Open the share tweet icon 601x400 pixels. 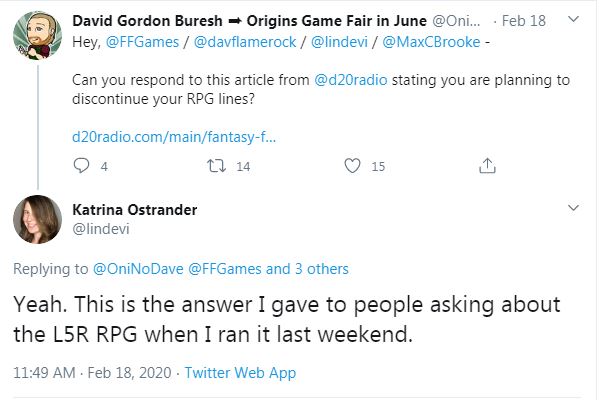(x=487, y=166)
